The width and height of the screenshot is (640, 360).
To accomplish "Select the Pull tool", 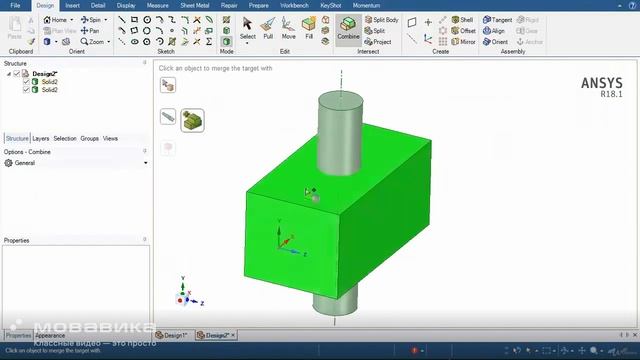I will click(x=268, y=28).
